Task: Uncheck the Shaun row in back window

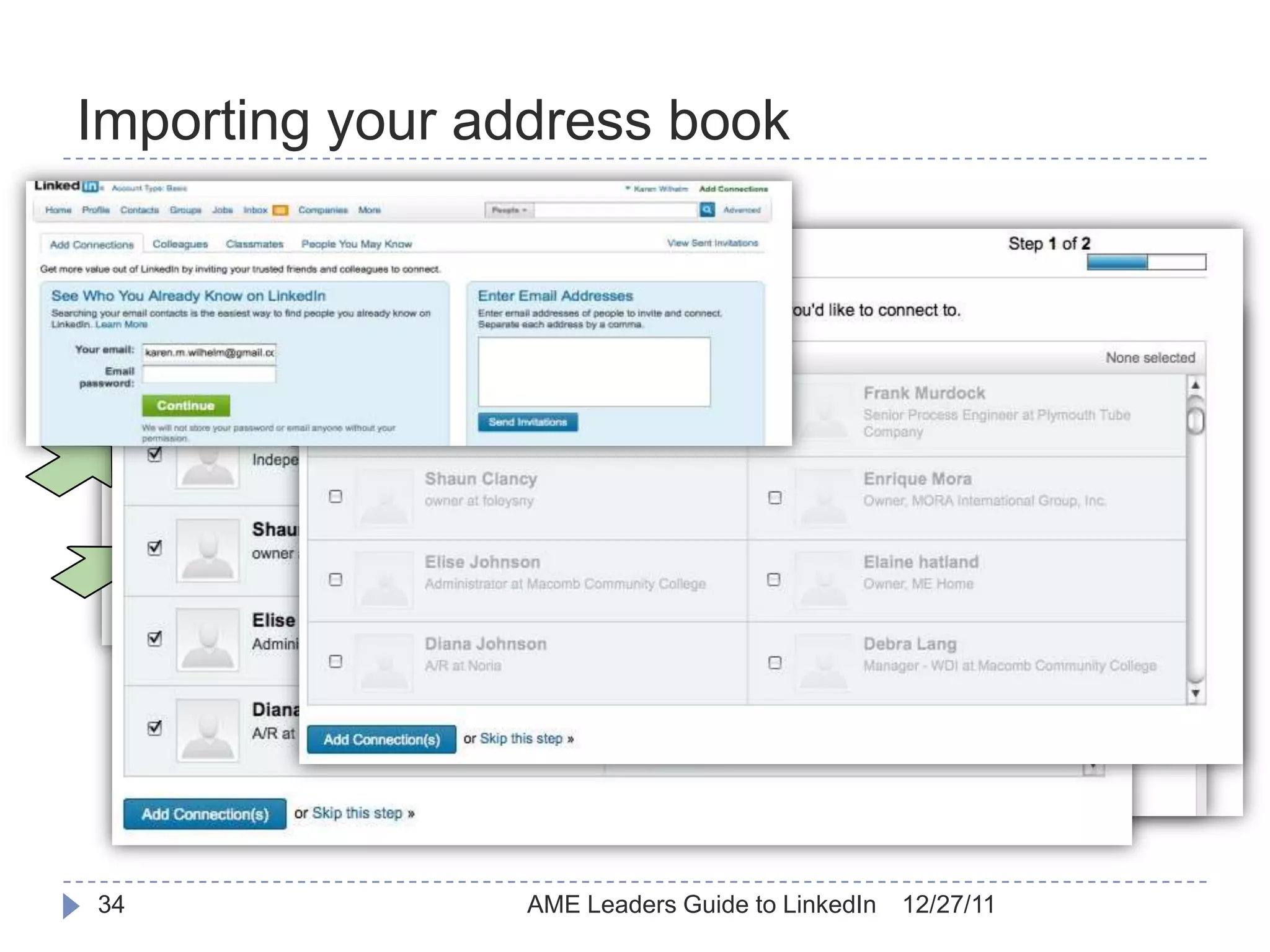Action: (x=155, y=548)
